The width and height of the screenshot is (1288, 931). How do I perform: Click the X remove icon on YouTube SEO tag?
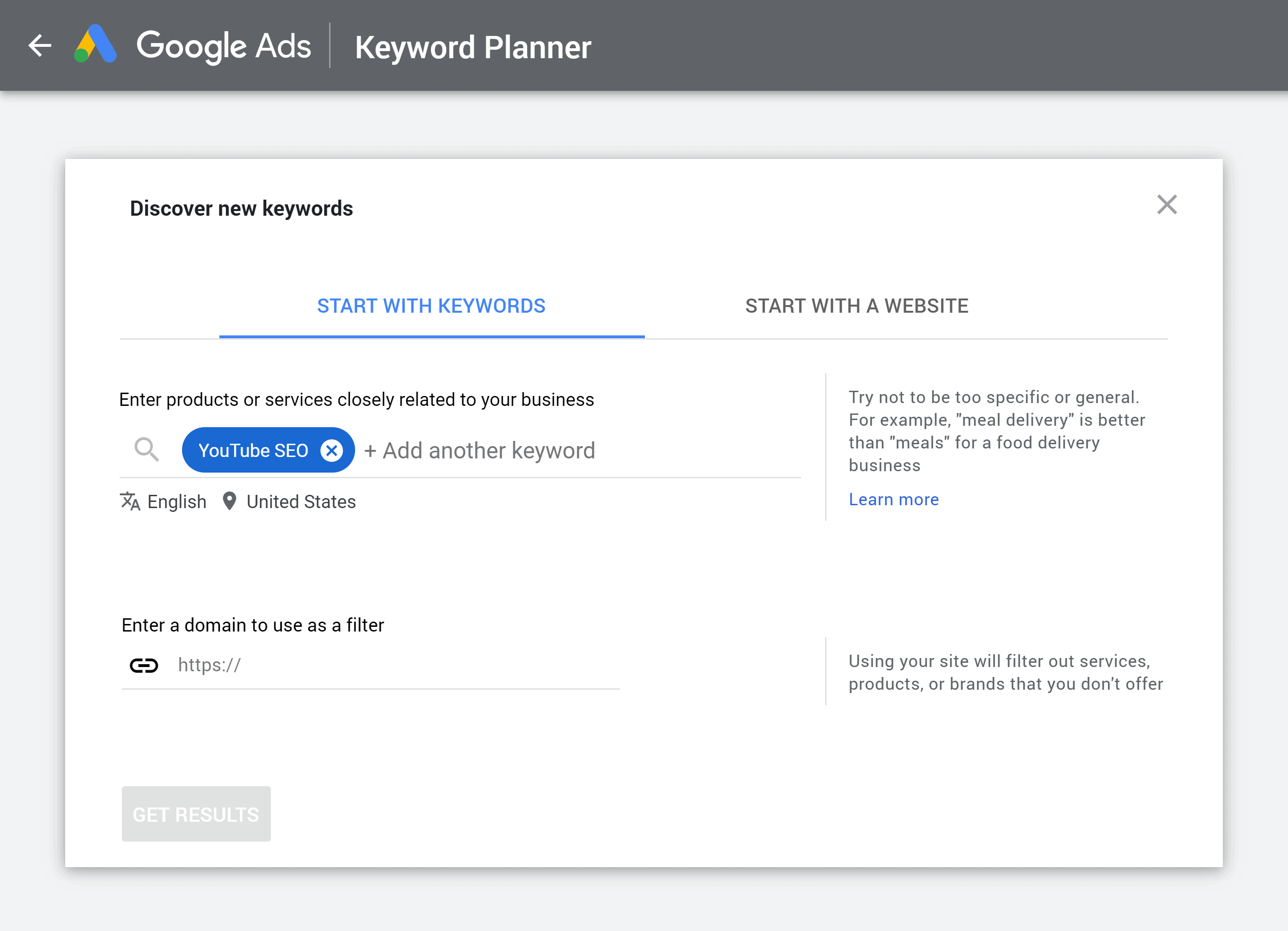tap(331, 450)
